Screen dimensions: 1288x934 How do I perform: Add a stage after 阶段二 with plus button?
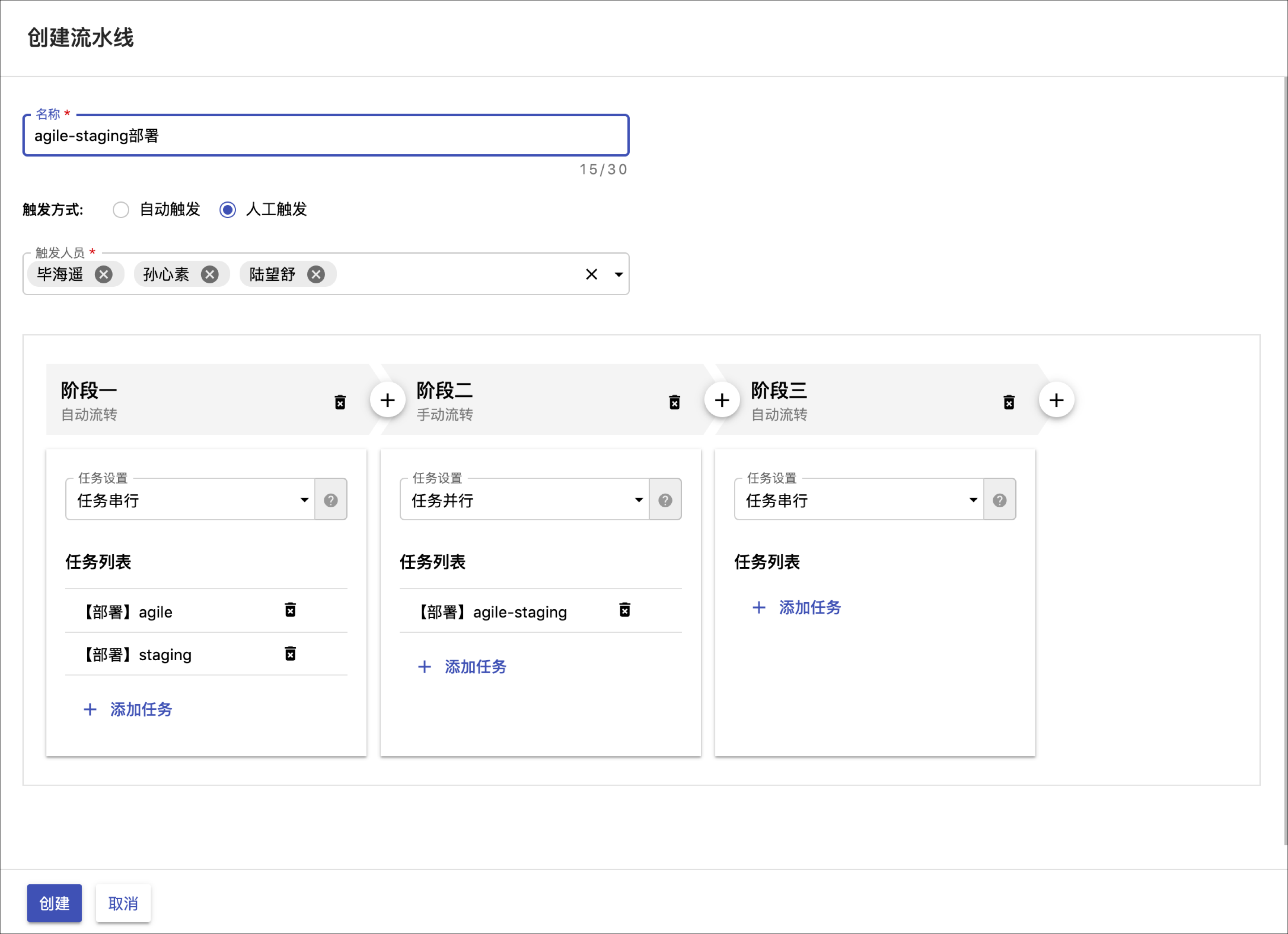[722, 400]
